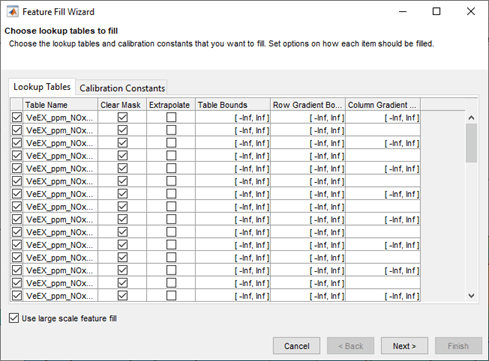Close the Feature Fill Wizard window
Viewport: 489px width, 361px height.
click(x=471, y=12)
